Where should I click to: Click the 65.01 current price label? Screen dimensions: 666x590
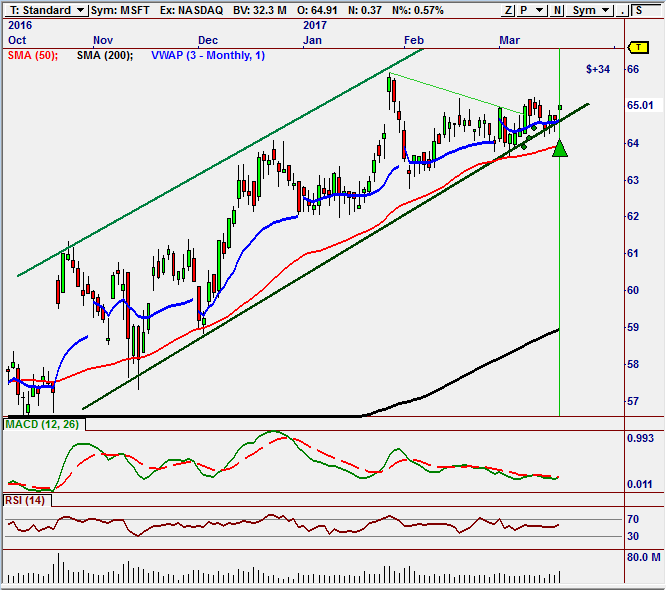pos(640,105)
